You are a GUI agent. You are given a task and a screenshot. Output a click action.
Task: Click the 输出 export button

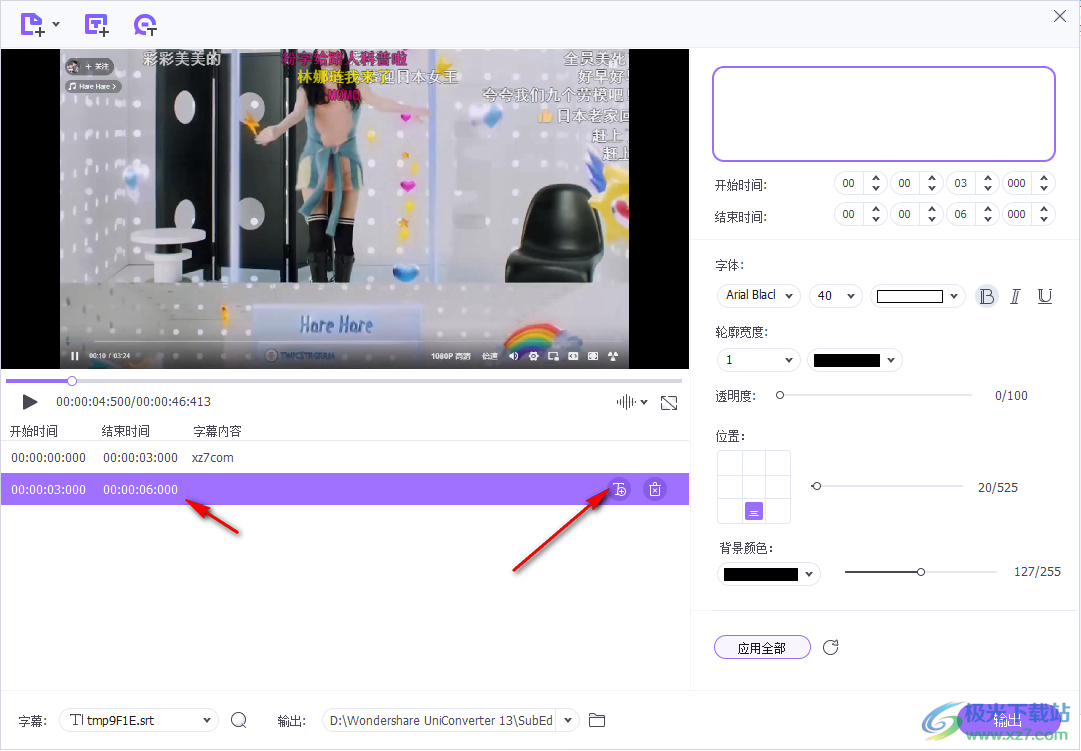click(1007, 720)
